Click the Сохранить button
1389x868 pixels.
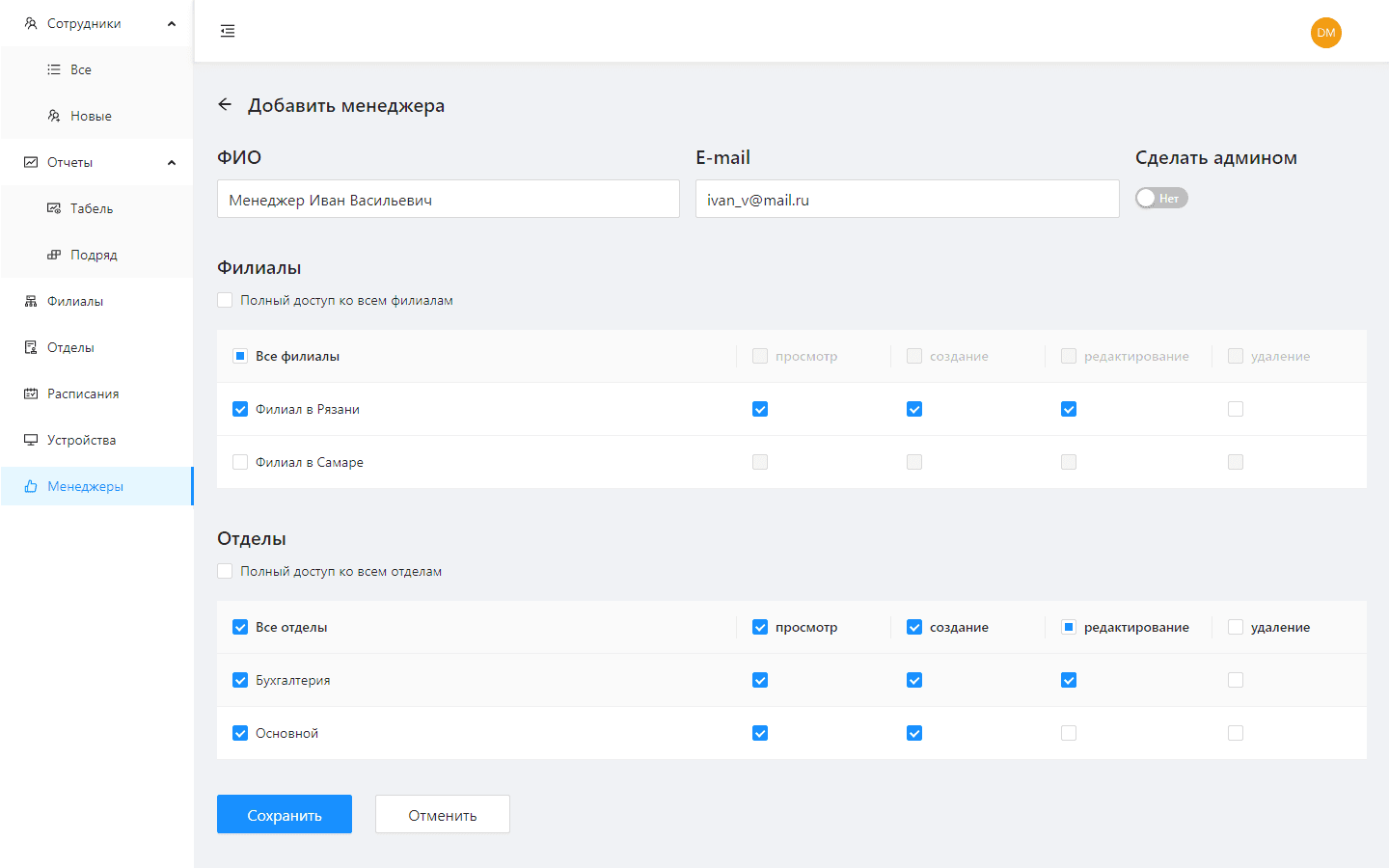[x=285, y=814]
